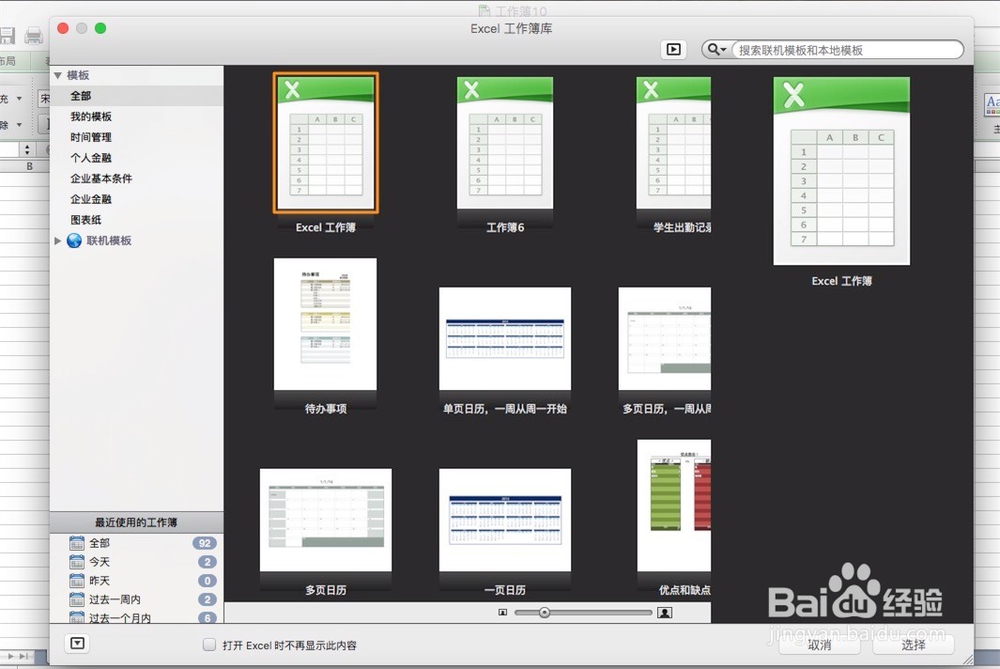This screenshot has width=1000, height=669.
Task: Choose 单页日历，一周从周一开始 template
Action: [x=504, y=339]
